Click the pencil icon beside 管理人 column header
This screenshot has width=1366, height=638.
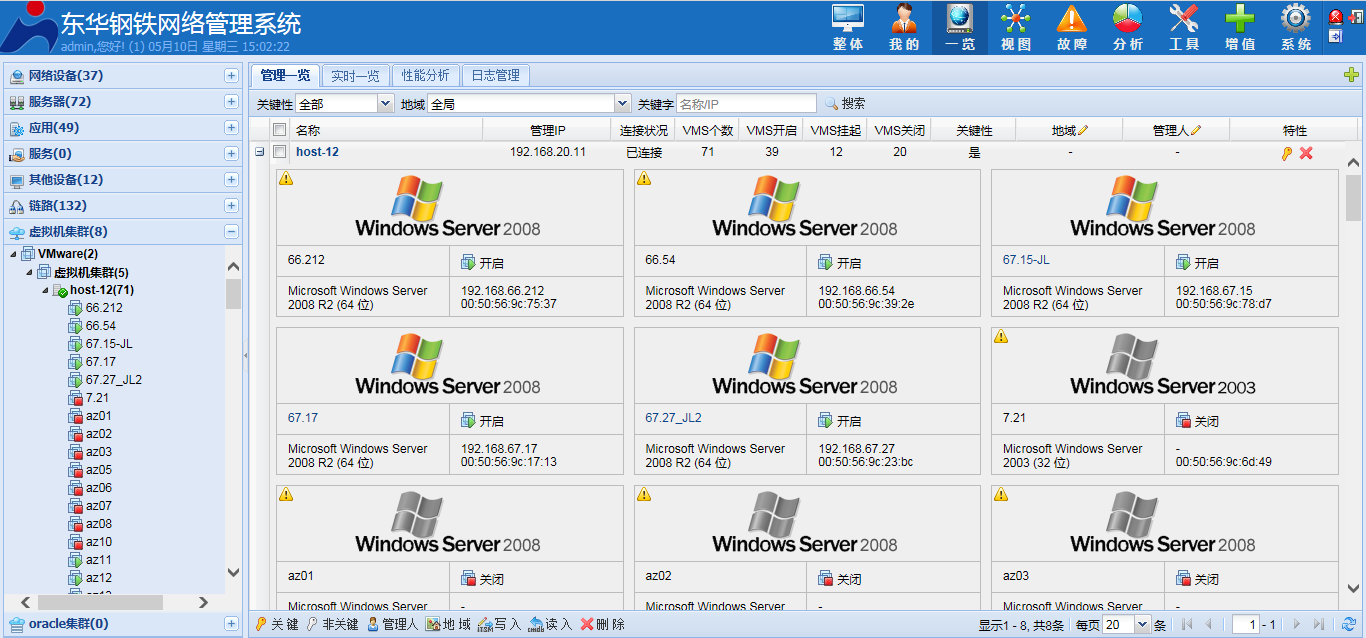(x=1195, y=130)
